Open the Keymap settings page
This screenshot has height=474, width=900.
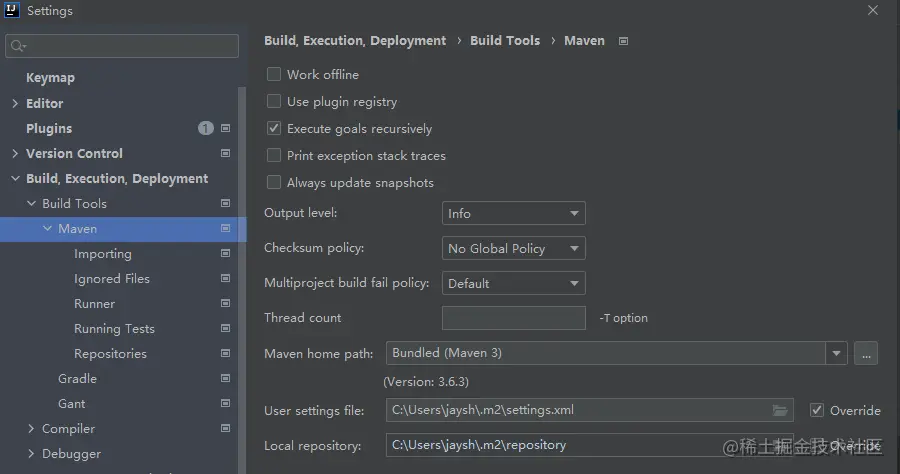point(50,78)
